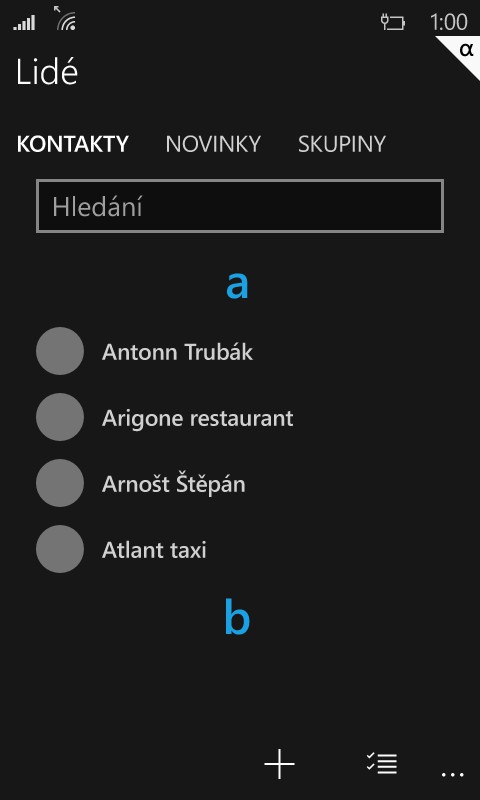480x800 pixels.
Task: Tap the plus icon to add a contact
Action: (279, 763)
